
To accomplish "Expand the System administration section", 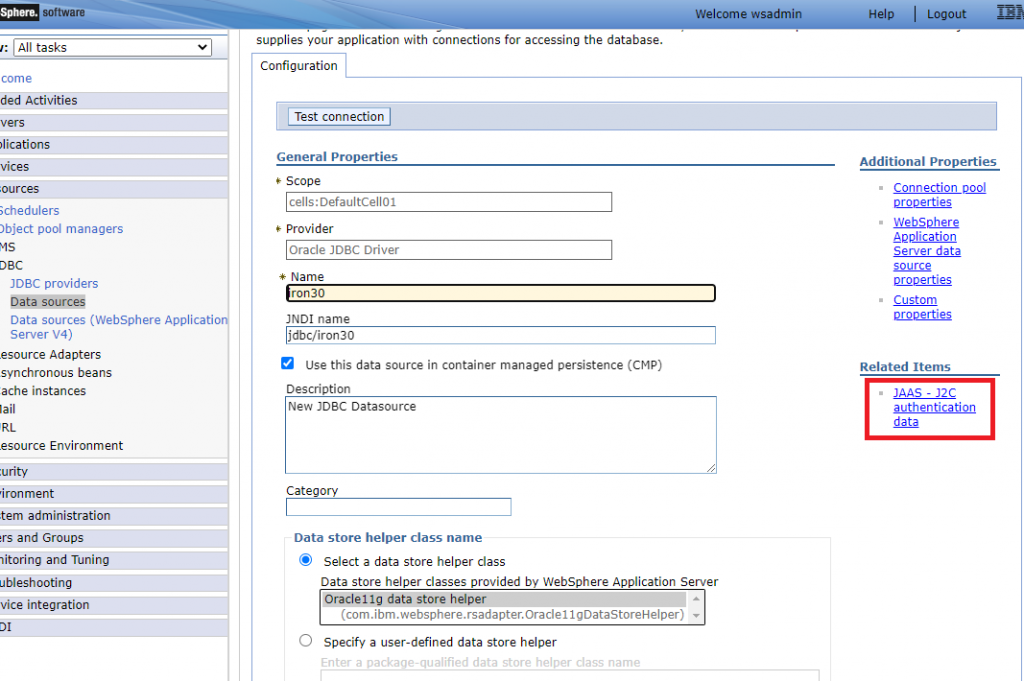I will click(114, 516).
